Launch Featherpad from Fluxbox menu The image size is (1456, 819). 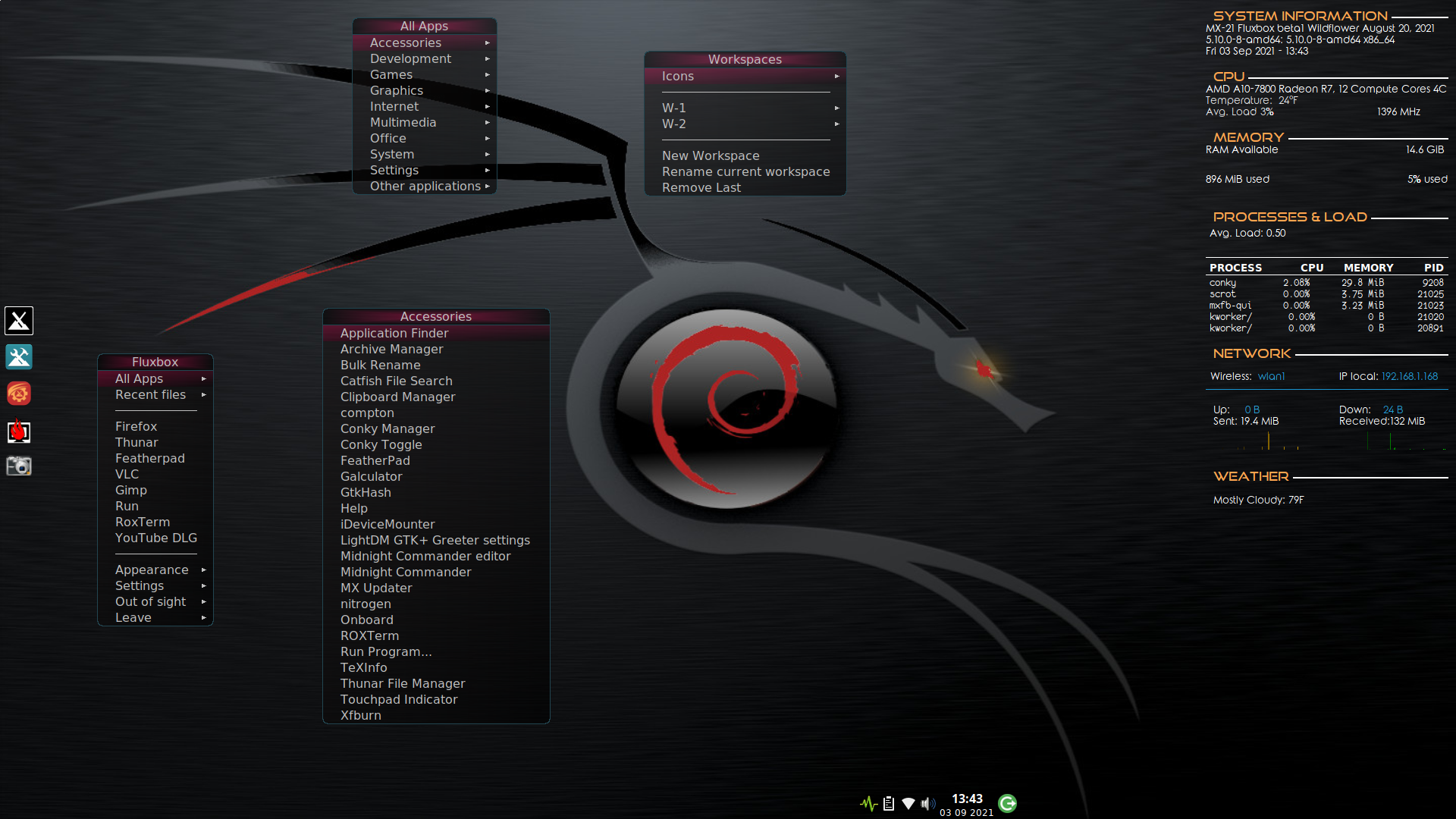click(155, 458)
